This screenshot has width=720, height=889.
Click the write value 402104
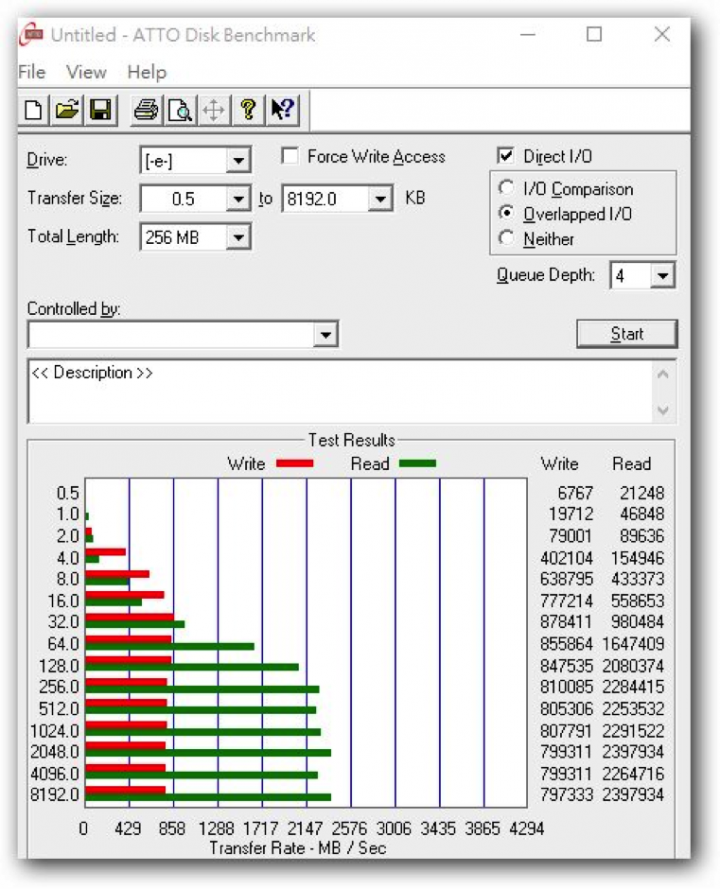566,558
